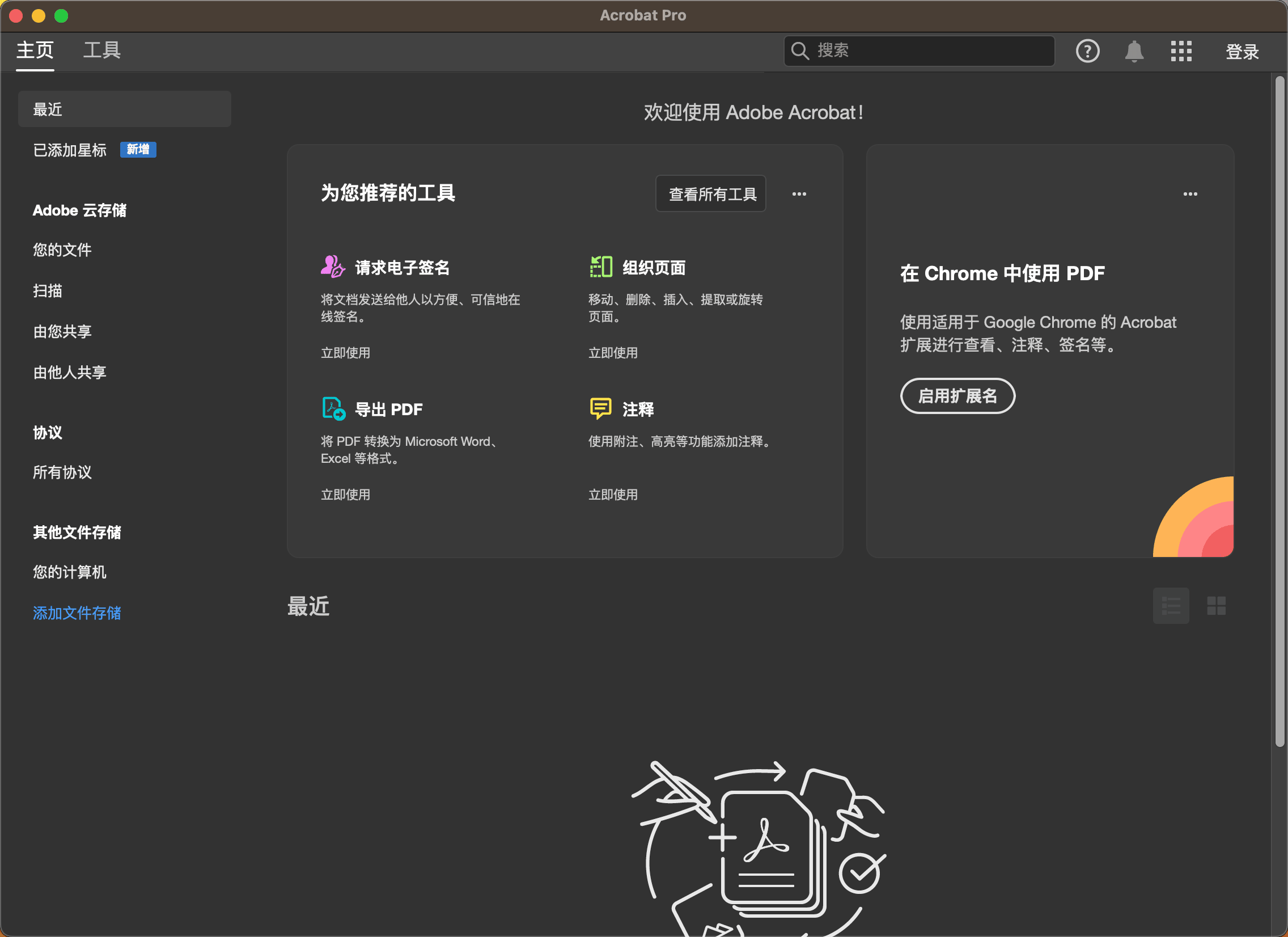Open the help question mark icon

coord(1087,51)
